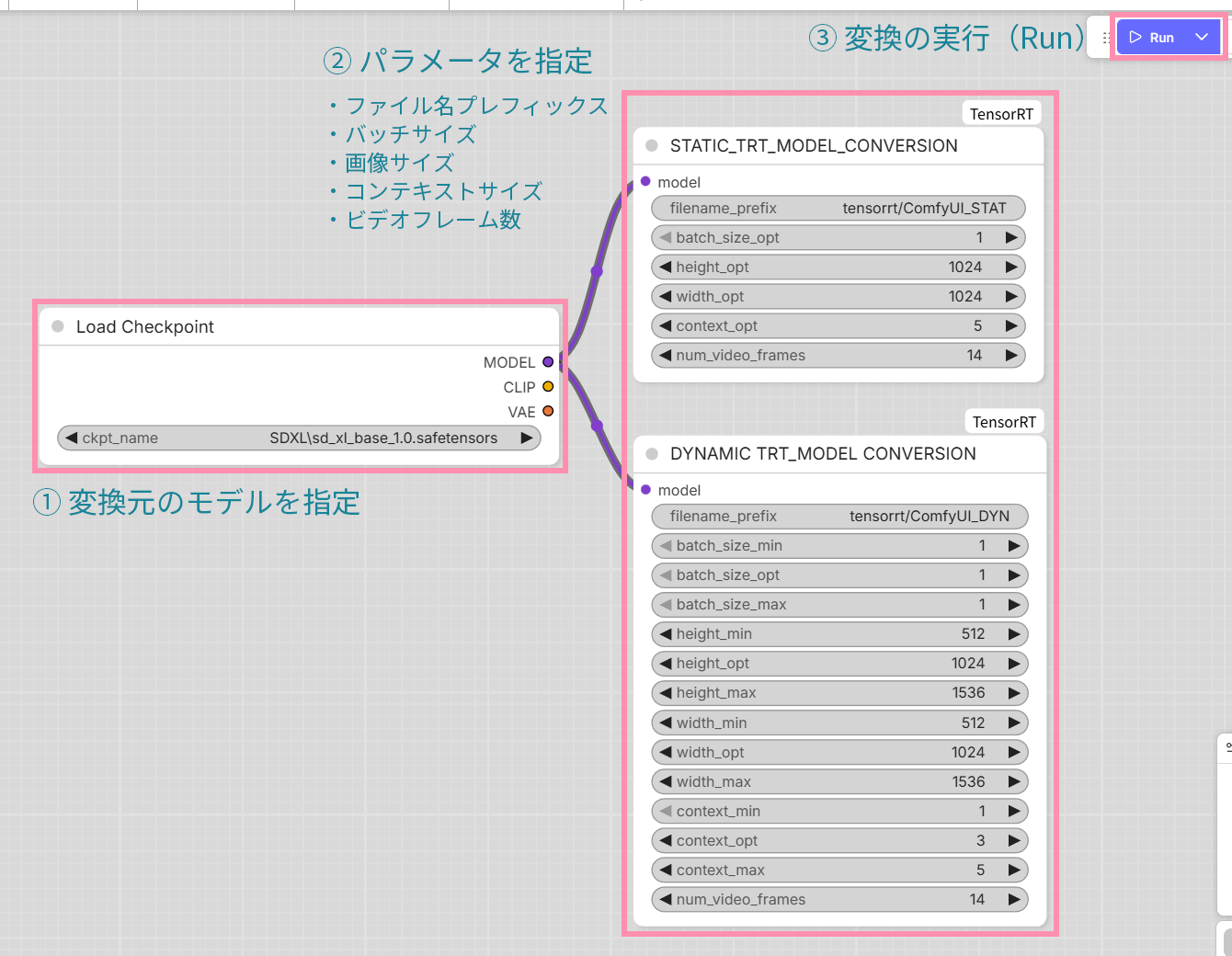The image size is (1232, 956).
Task: Select next checkpoint with ckpt_name right arrow
Action: [x=527, y=438]
